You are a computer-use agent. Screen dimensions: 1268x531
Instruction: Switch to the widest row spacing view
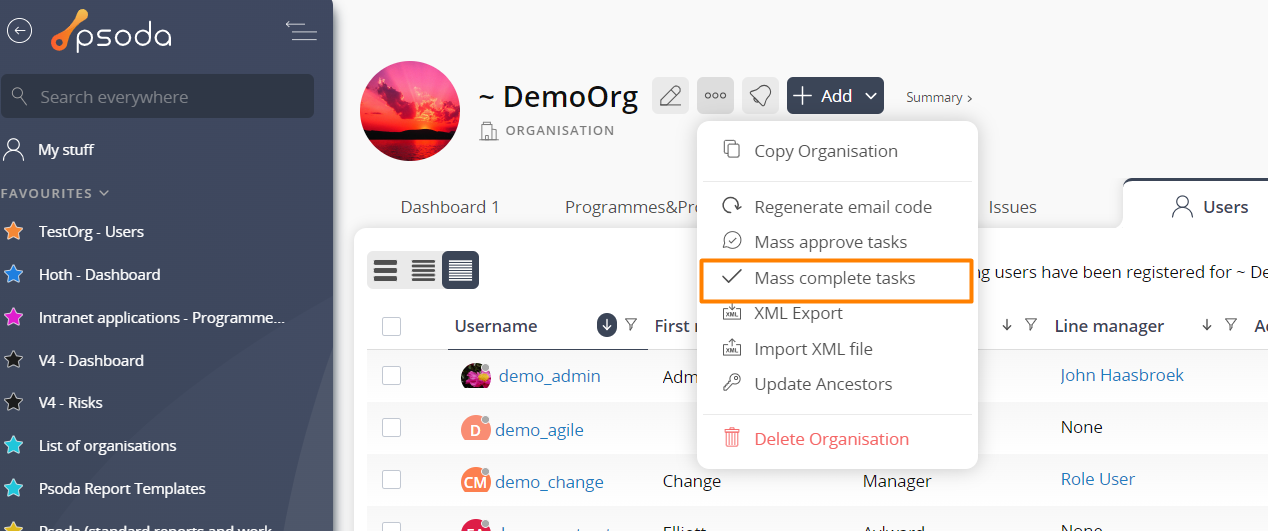pos(385,270)
